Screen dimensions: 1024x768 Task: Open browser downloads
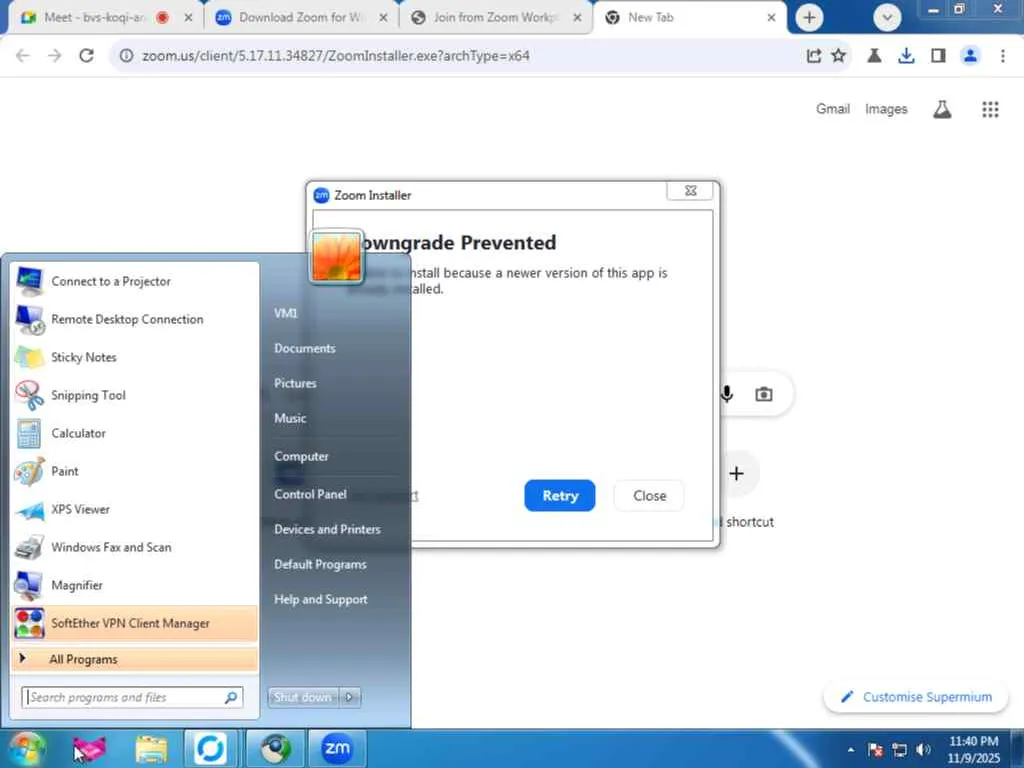click(906, 56)
